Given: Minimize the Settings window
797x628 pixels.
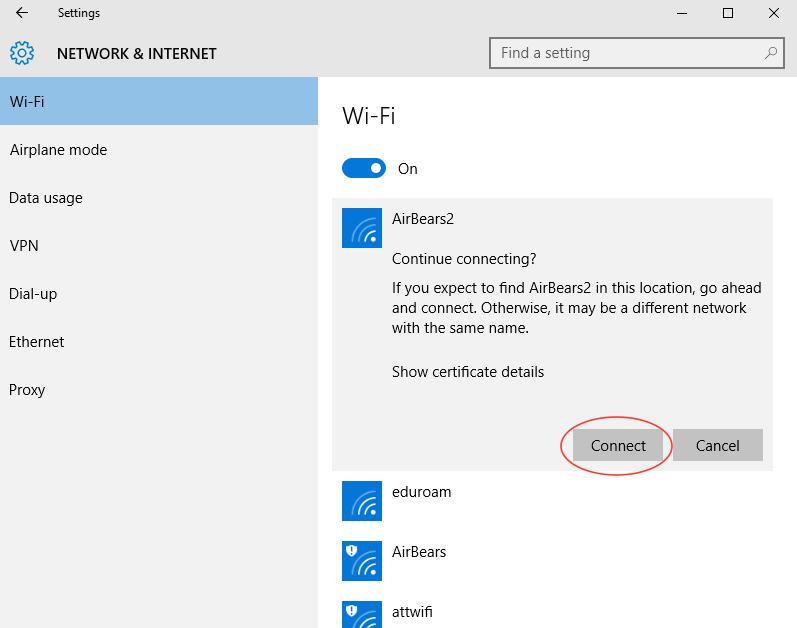Looking at the screenshot, I should [x=682, y=13].
